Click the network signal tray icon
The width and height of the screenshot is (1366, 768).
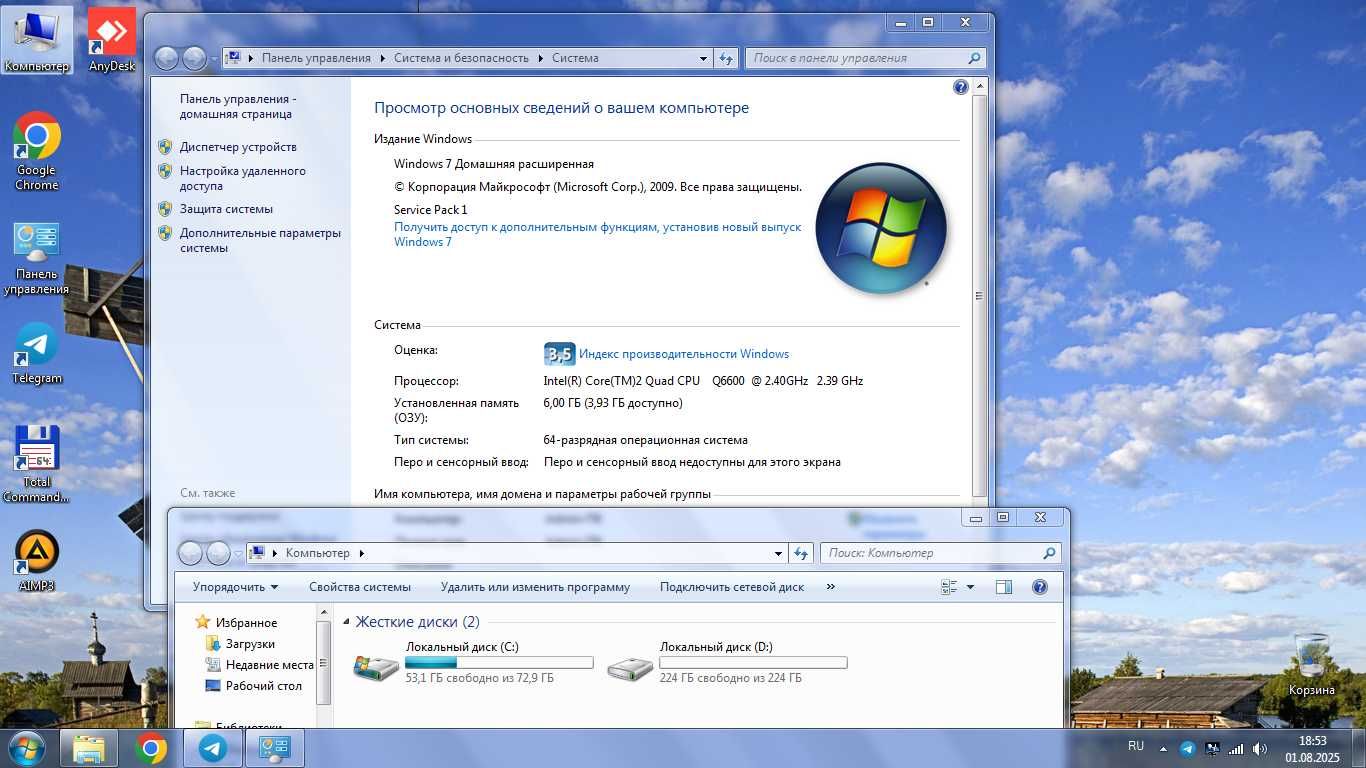[1236, 748]
